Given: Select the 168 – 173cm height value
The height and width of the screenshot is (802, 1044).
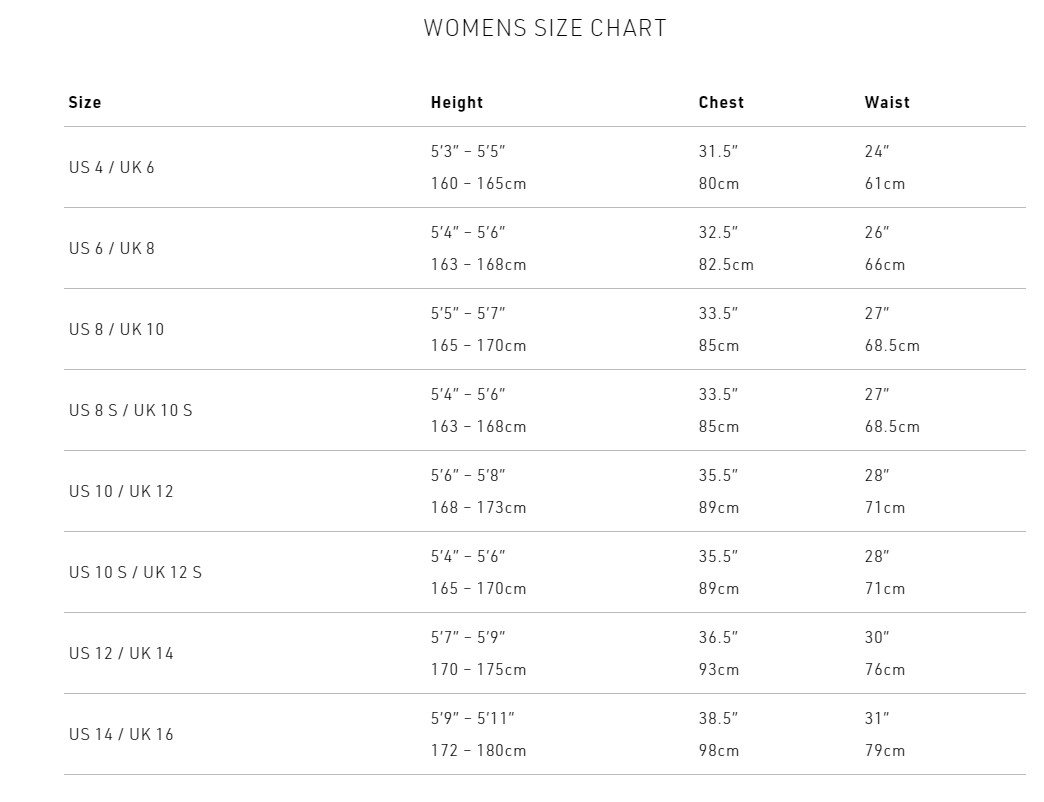Looking at the screenshot, I should click(x=478, y=508).
